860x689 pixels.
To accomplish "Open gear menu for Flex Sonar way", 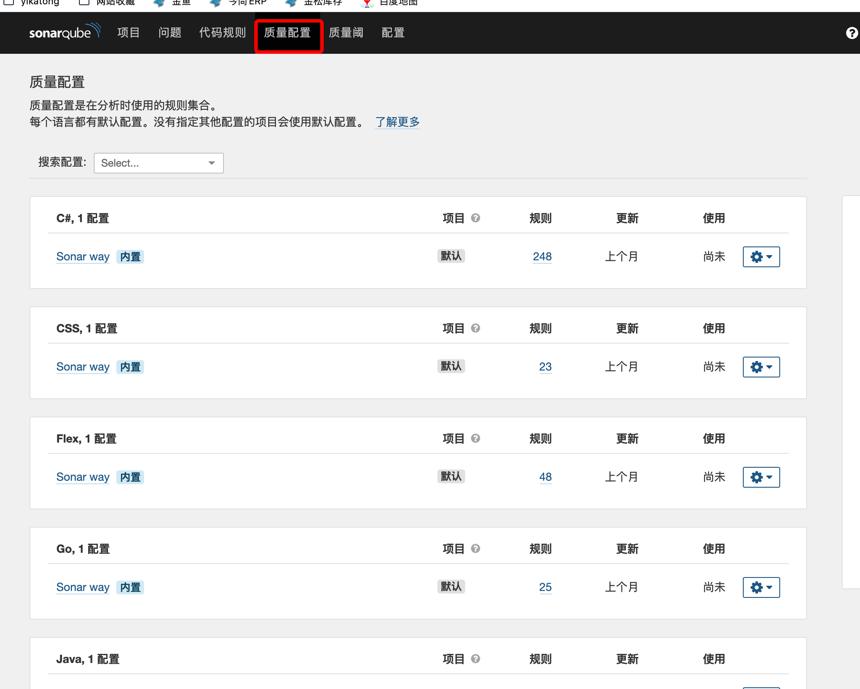I will pyautogui.click(x=761, y=477).
